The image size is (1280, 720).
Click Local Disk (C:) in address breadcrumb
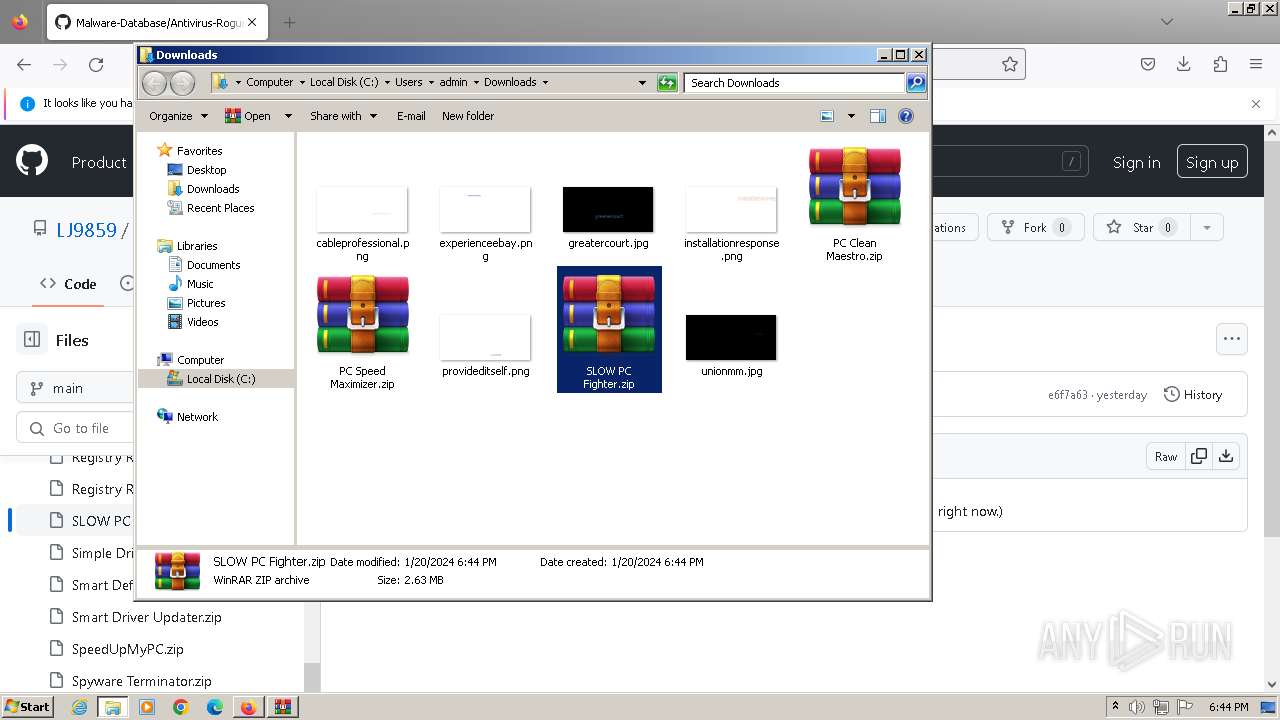tap(344, 82)
